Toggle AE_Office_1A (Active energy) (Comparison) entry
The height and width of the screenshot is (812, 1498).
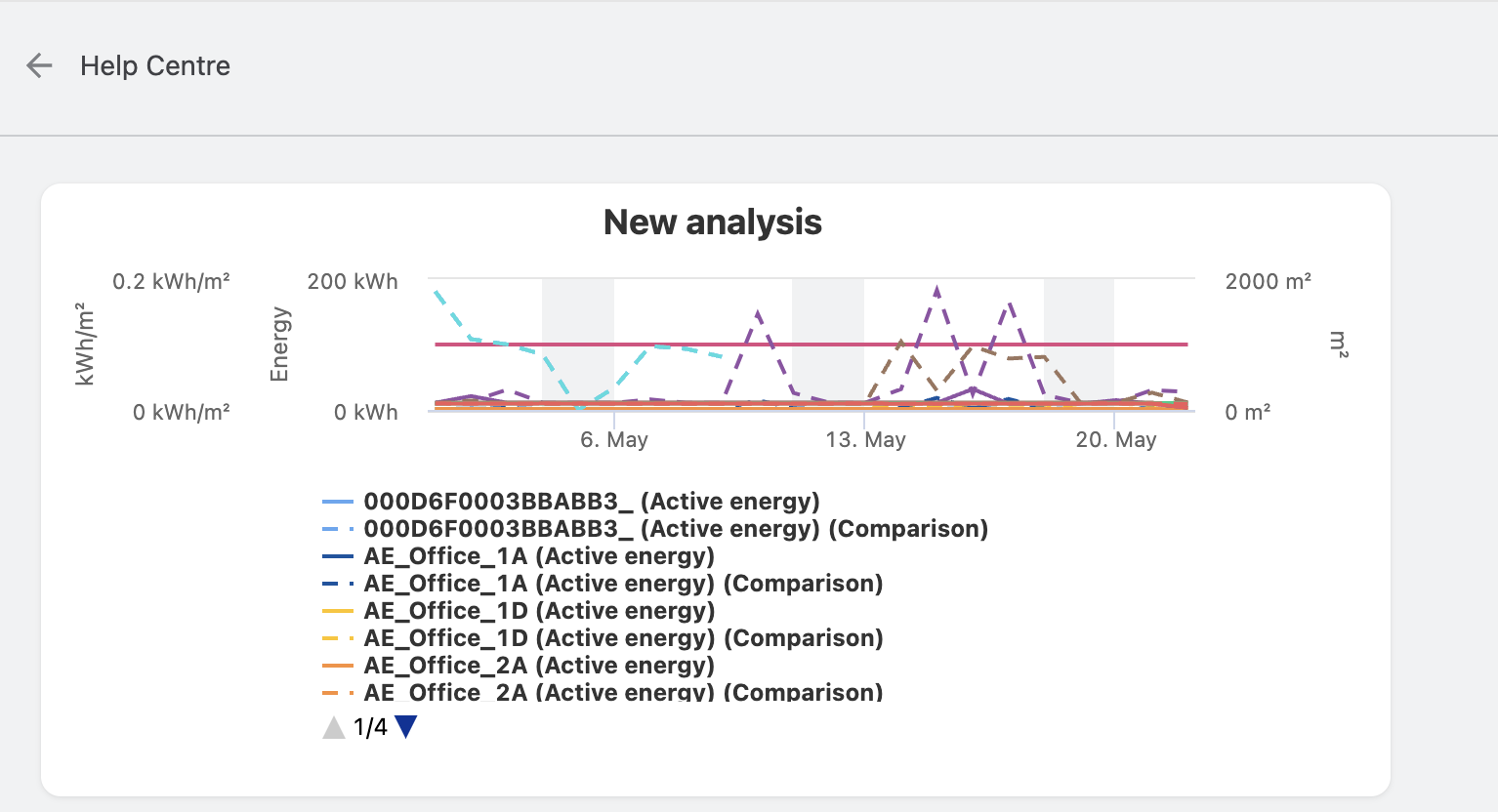click(603, 584)
